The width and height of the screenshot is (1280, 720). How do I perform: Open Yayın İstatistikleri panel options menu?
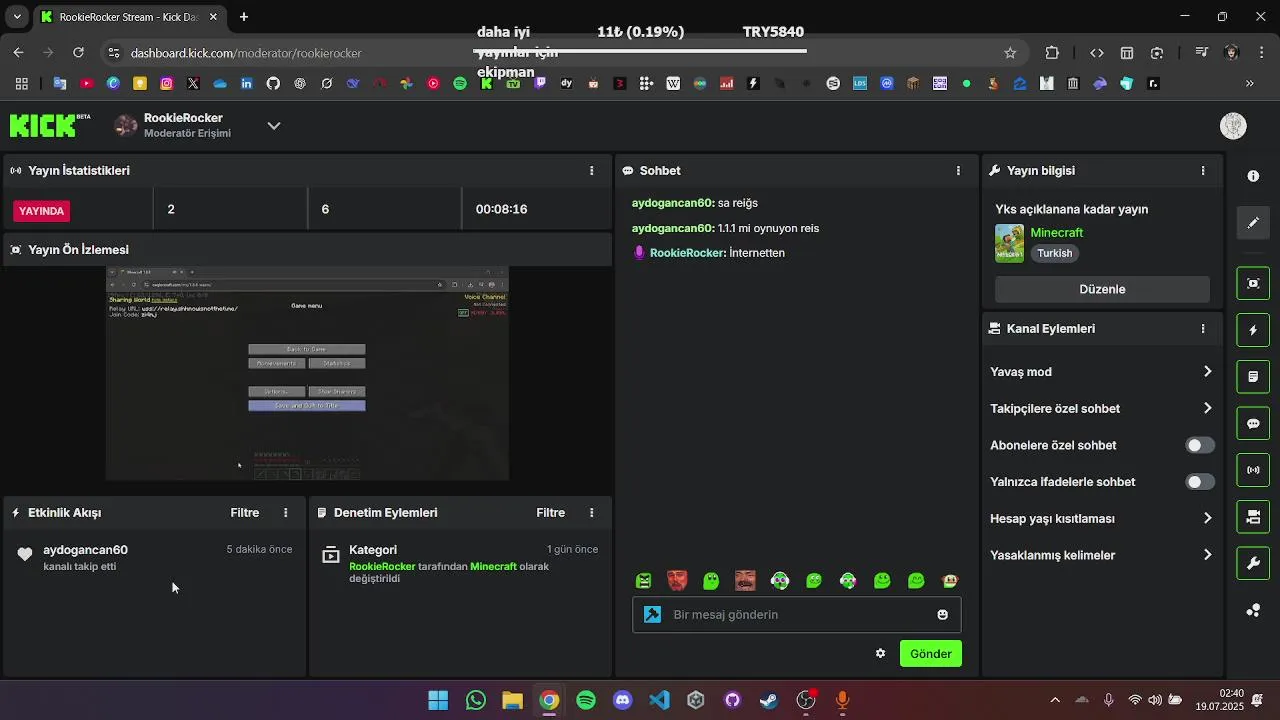point(592,171)
